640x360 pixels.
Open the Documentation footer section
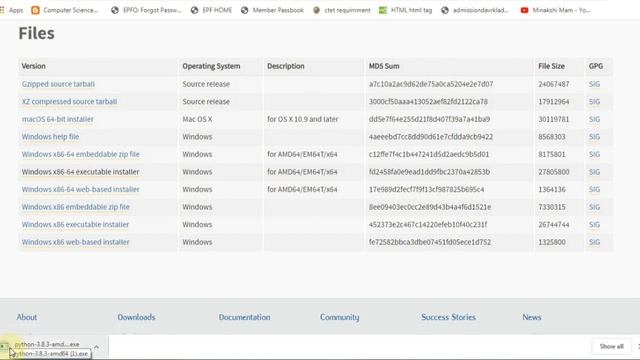click(x=244, y=317)
